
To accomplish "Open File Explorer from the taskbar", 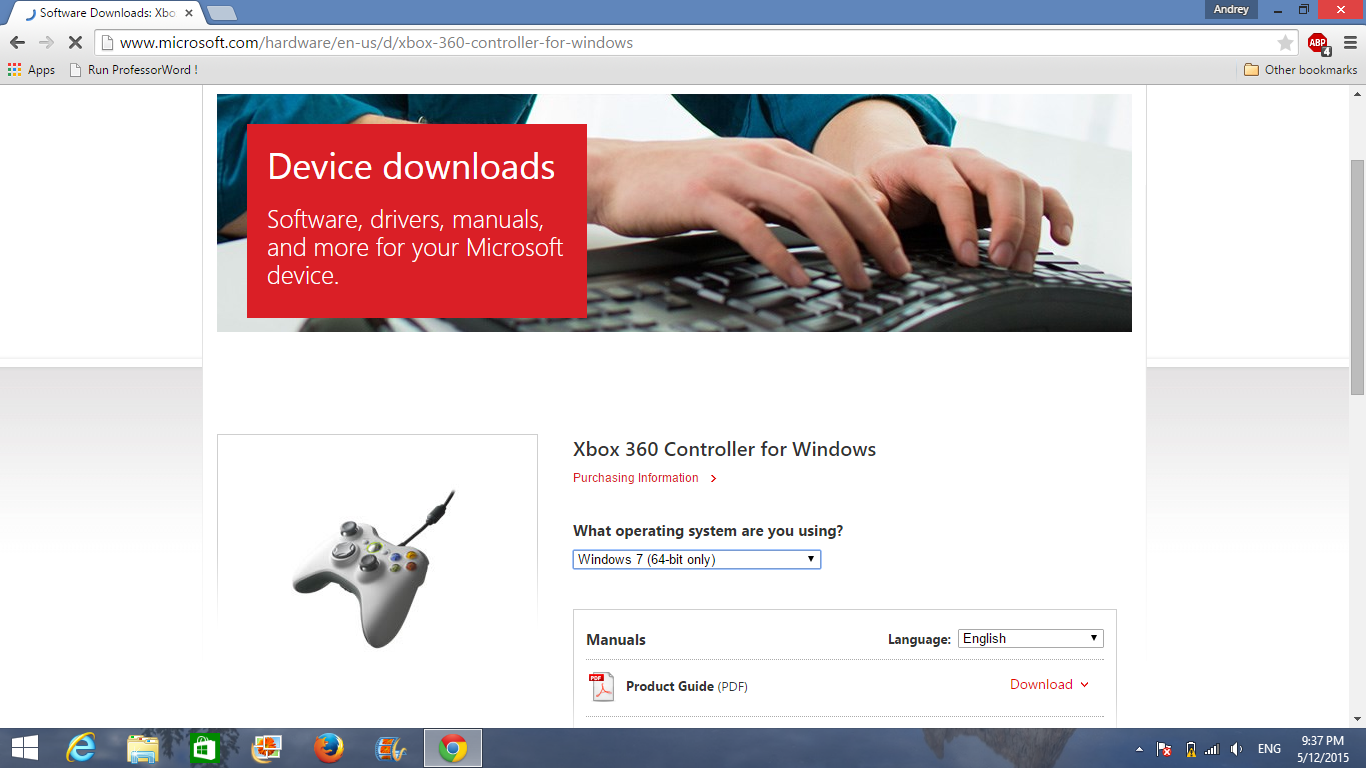I will click(x=143, y=748).
